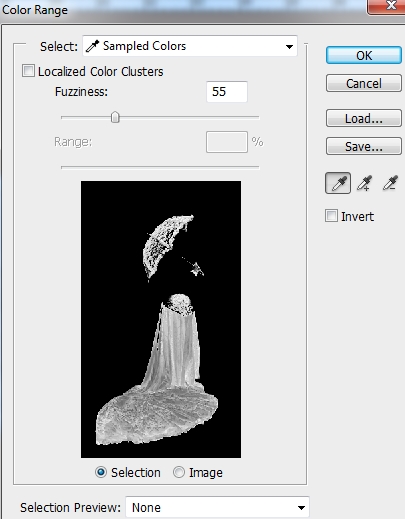Viewport: 405px width, 519px height.
Task: Check the Invert option
Action: pos(331,216)
